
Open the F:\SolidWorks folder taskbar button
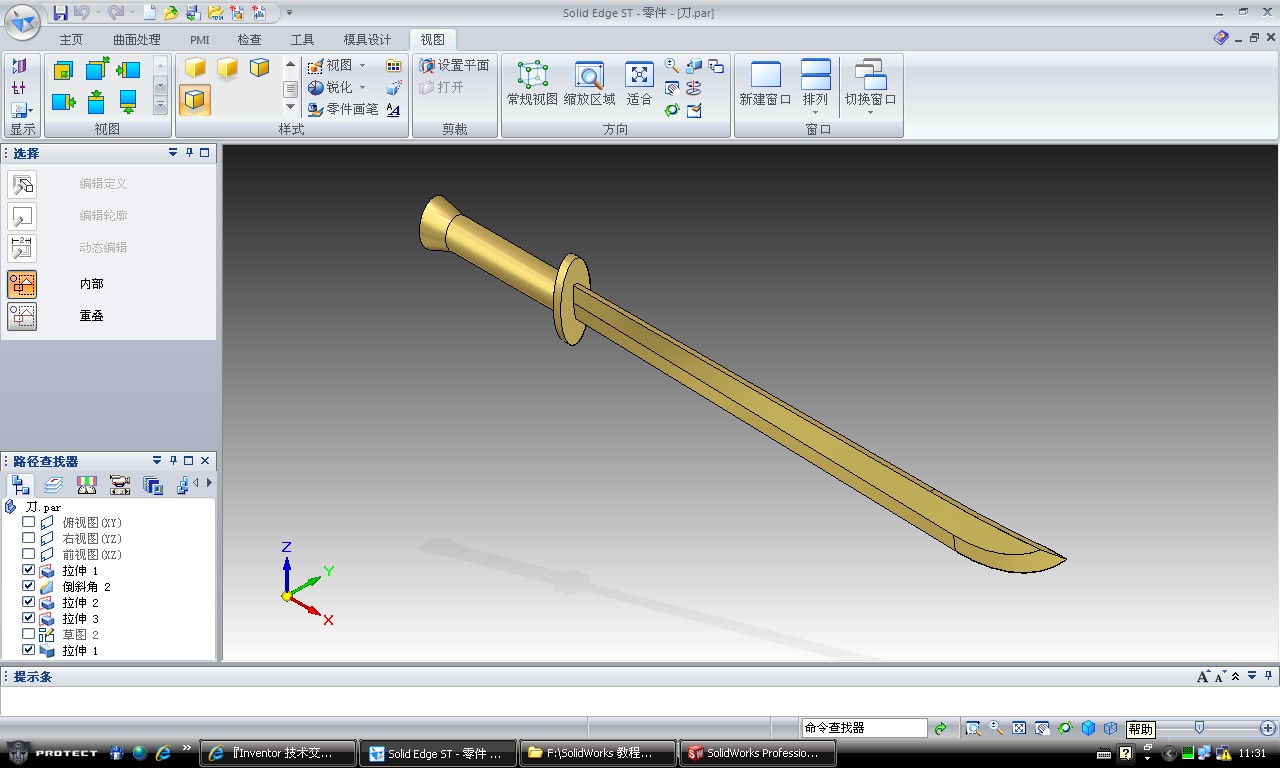[x=597, y=753]
